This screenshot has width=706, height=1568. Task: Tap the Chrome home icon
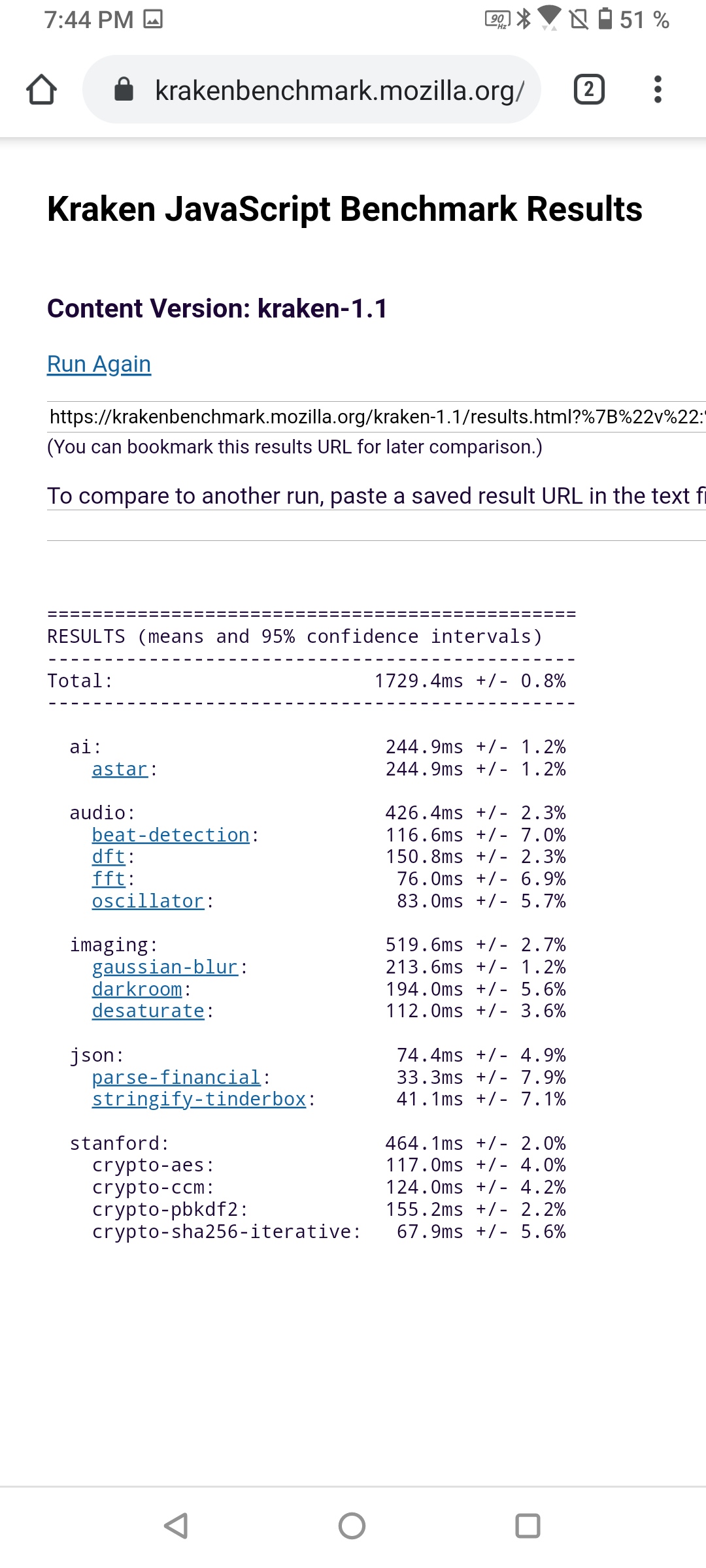[x=41, y=90]
